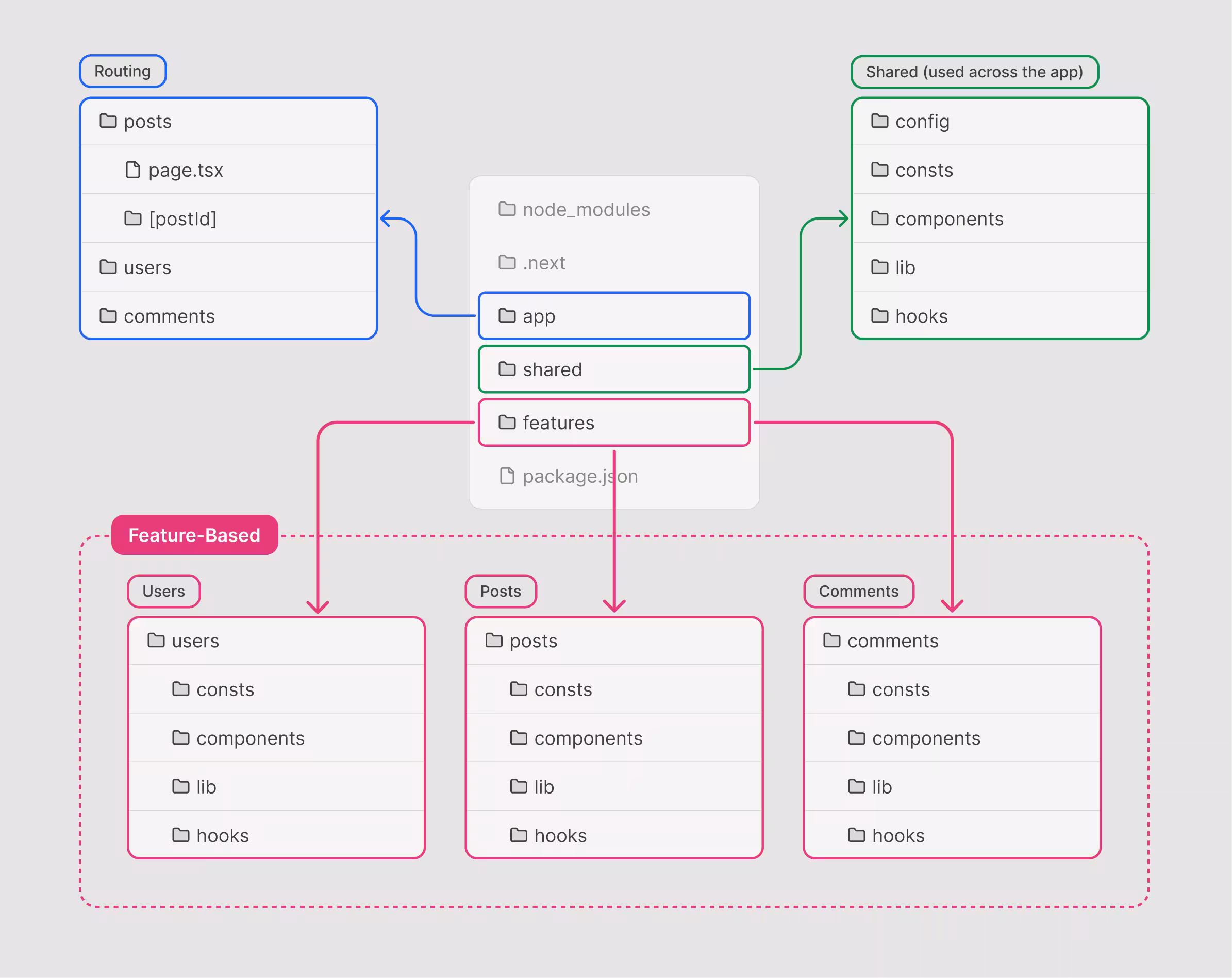The height and width of the screenshot is (978, 1232).
Task: Click the file icon next to page.tsx
Action: (132, 170)
